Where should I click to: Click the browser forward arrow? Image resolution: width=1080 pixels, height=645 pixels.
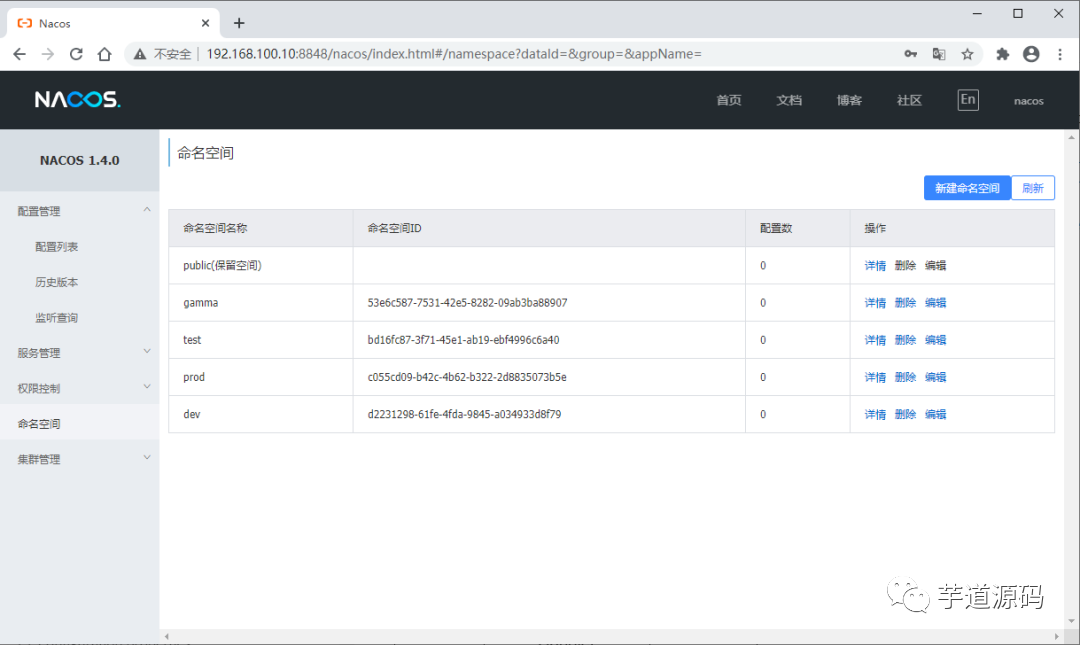click(x=48, y=54)
